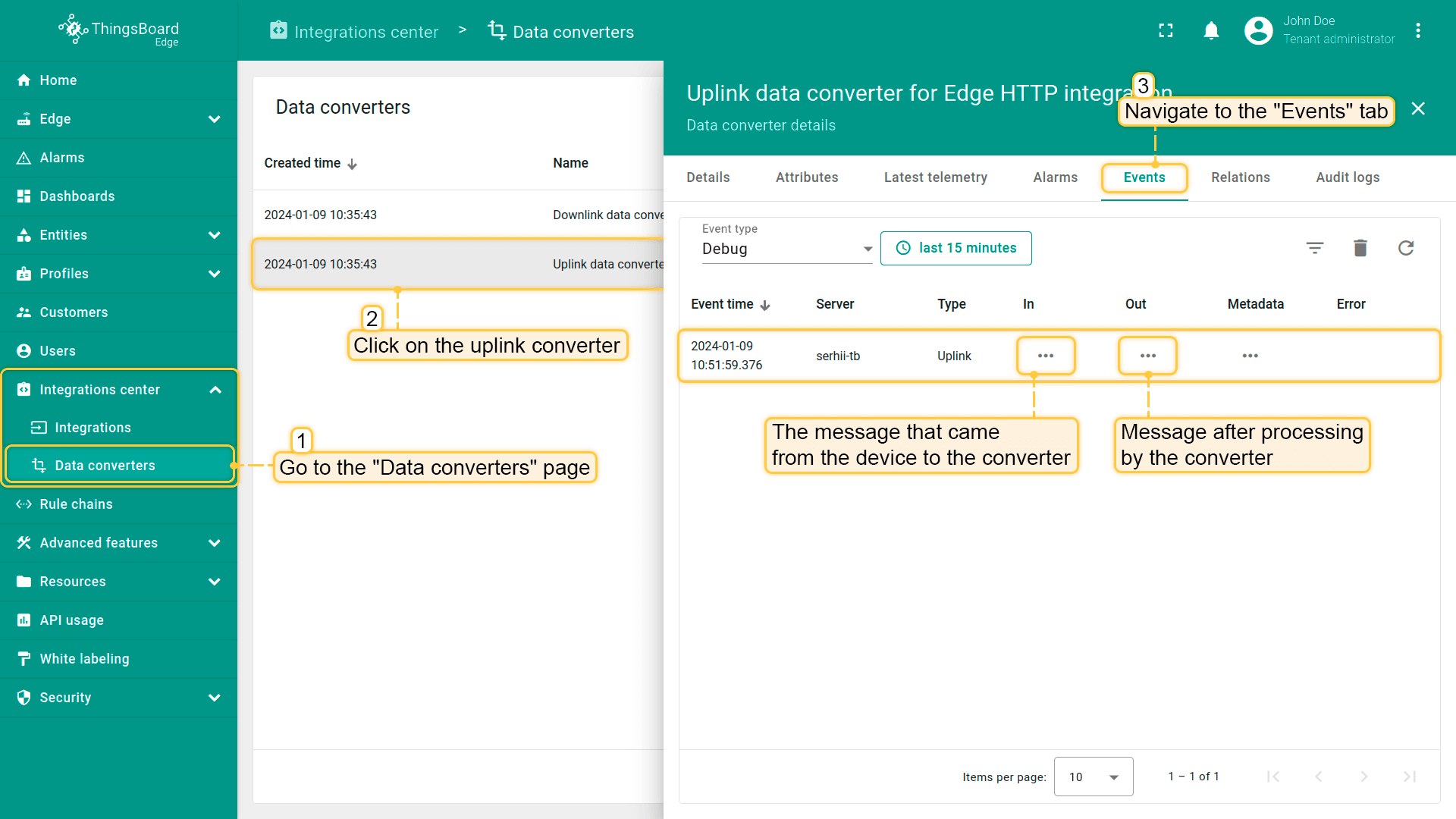Open the items per page dropdown
The width and height of the screenshot is (1456, 819).
tap(1093, 777)
